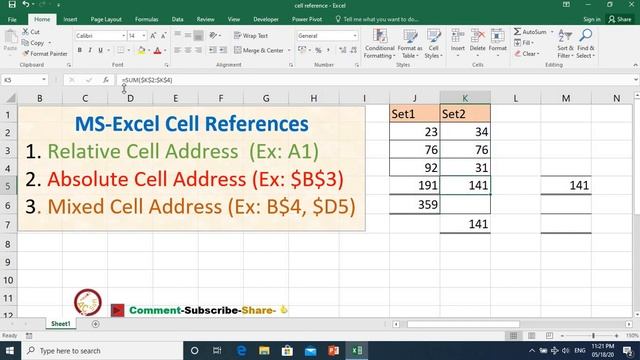640x360 pixels.
Task: Open Microsoft Edge from the taskbar
Action: (242, 351)
